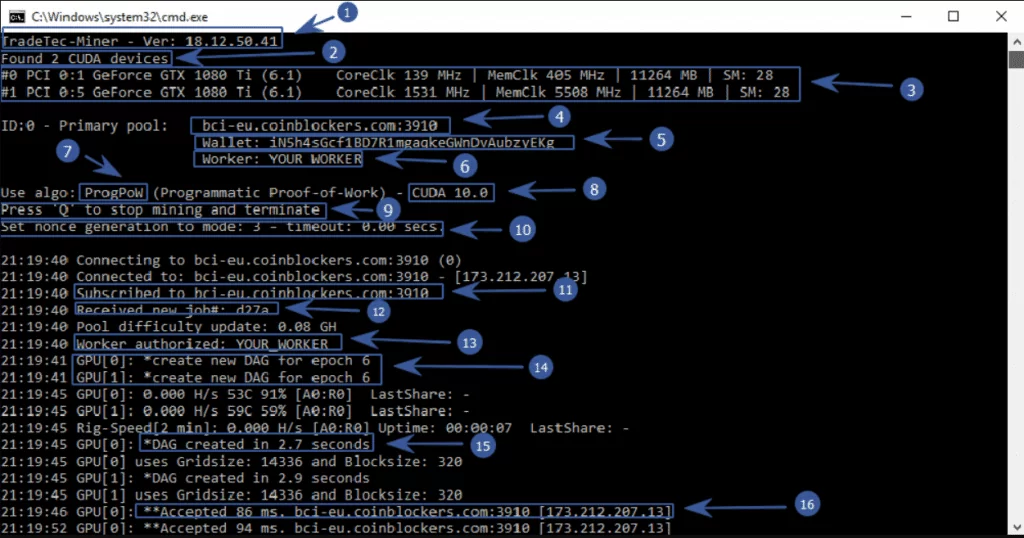Click the 'Found 2 CUDA devices' line

(x=85, y=59)
